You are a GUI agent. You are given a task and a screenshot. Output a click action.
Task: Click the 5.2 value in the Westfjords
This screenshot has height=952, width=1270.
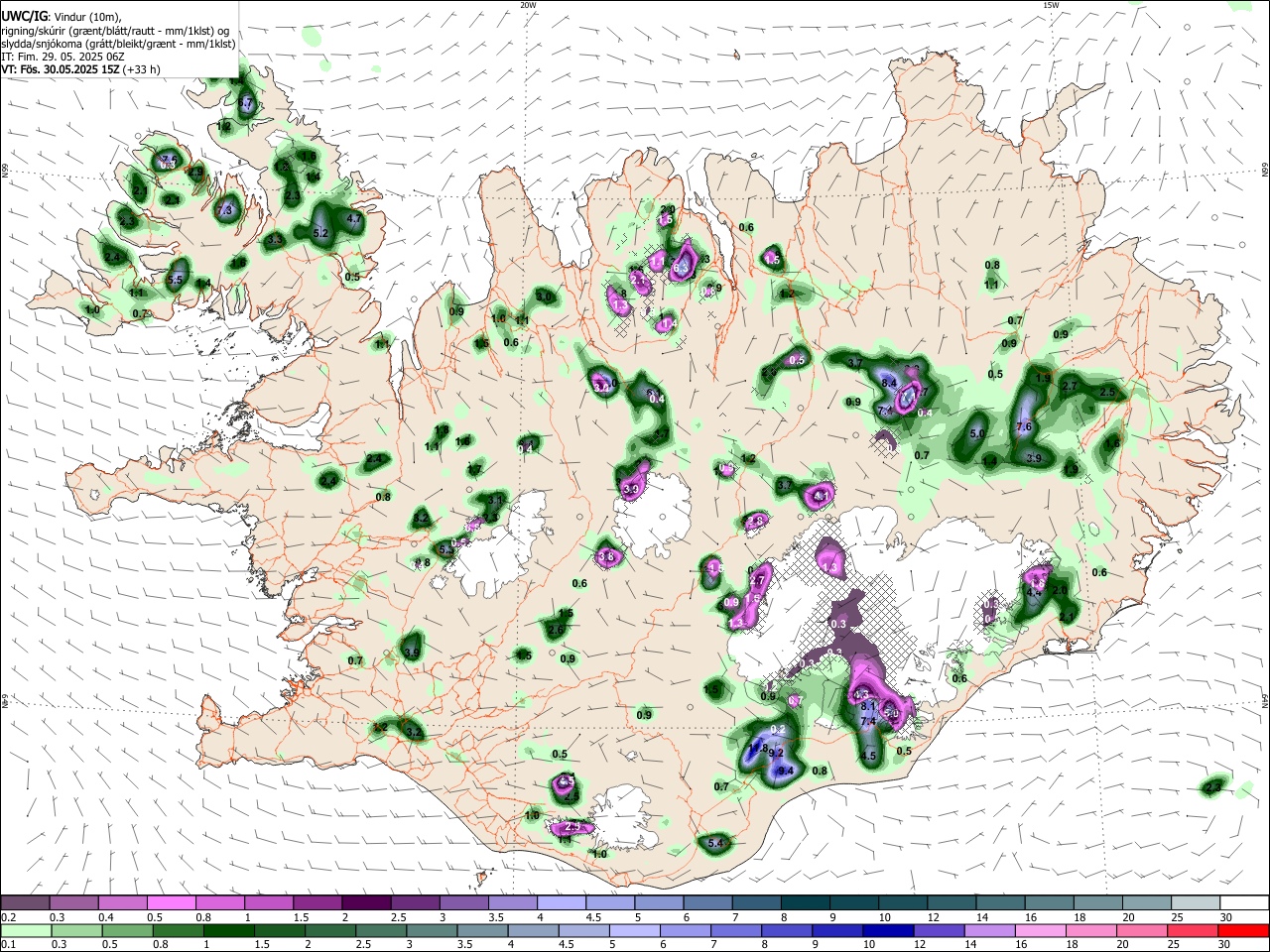click(320, 233)
